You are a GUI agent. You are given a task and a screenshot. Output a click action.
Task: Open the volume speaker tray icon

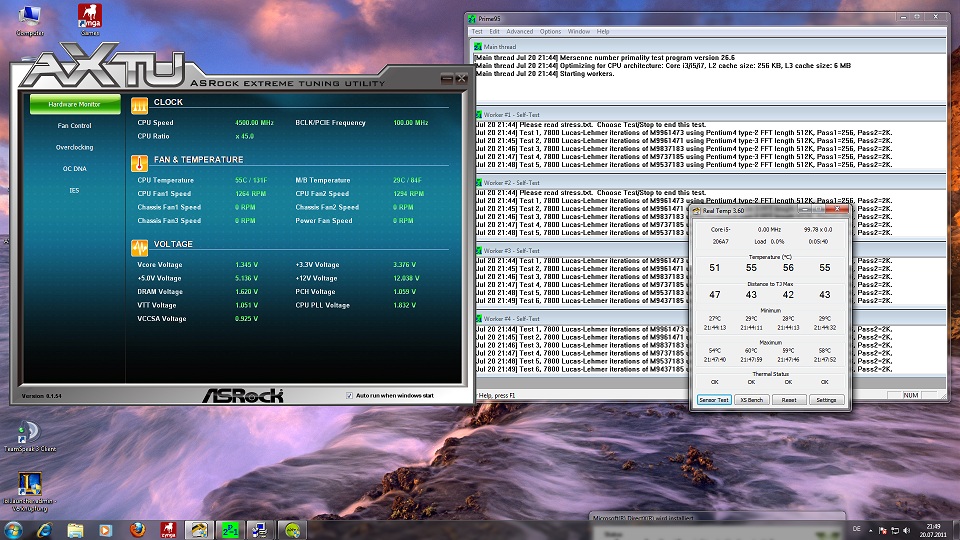pyautogui.click(x=906, y=530)
